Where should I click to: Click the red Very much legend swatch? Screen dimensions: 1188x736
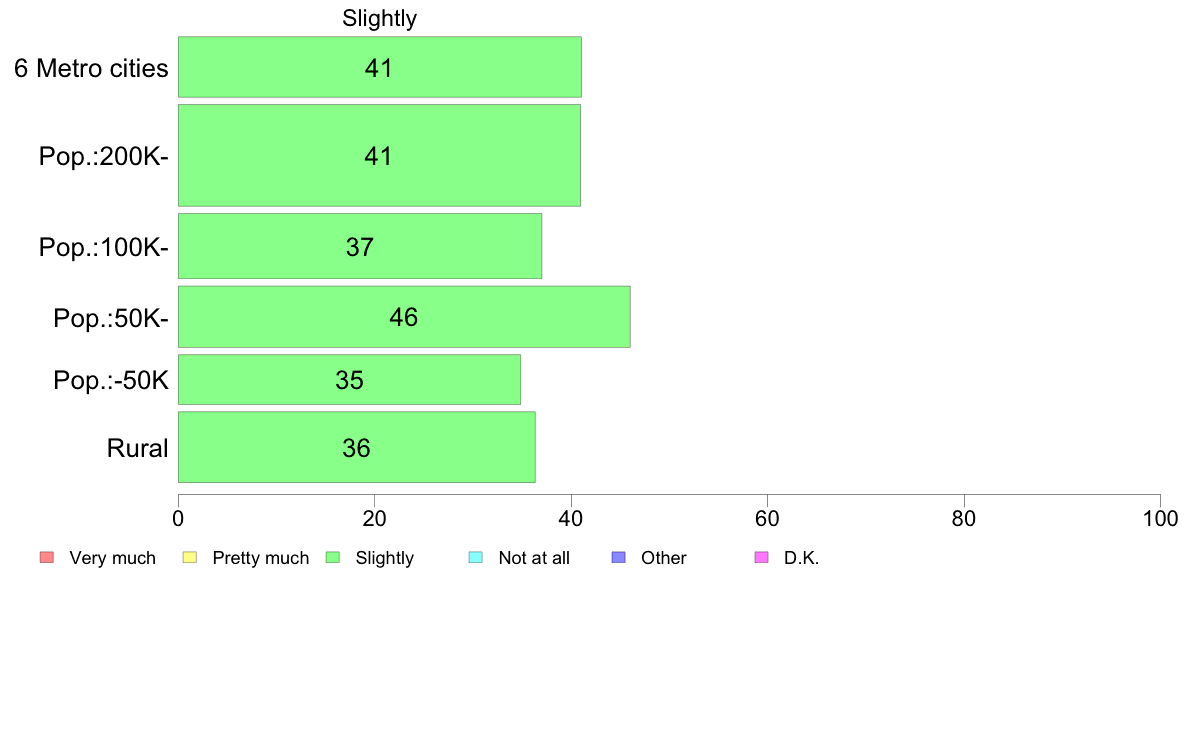[x=47, y=557]
